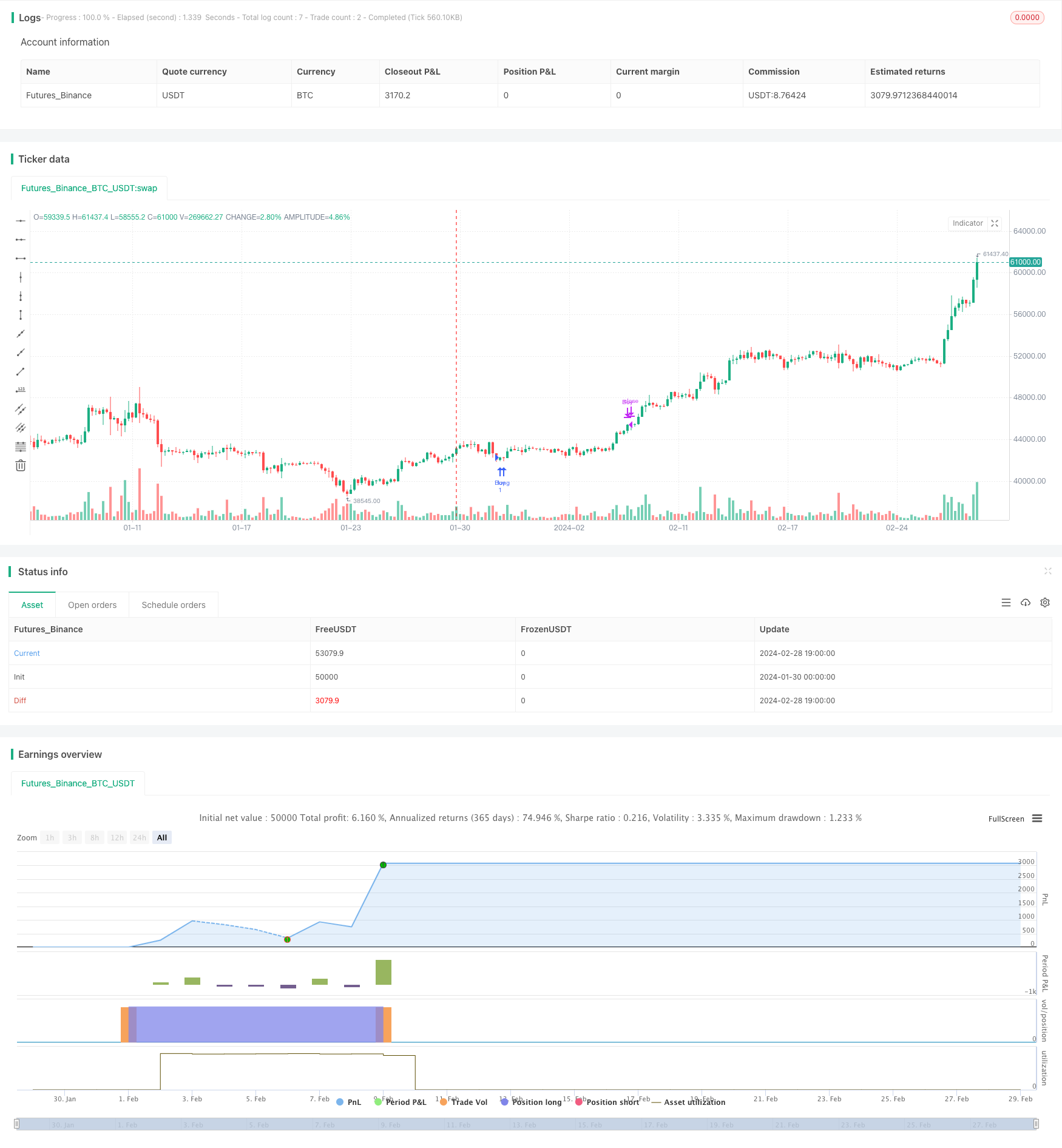Set earnings zoom to 8h
Image resolution: width=1062 pixels, height=1148 pixels.
click(95, 837)
